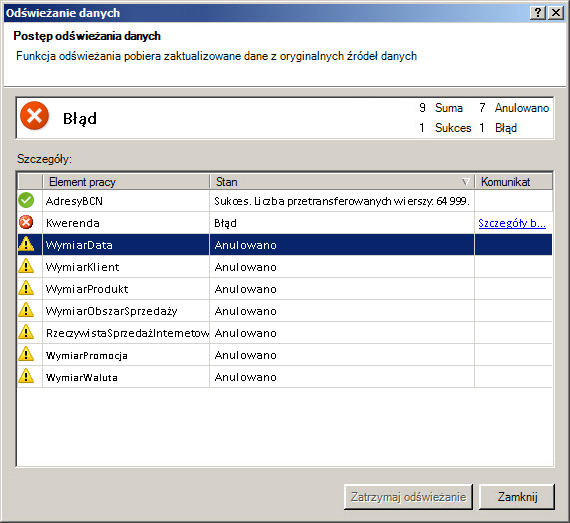Click the Zamknij button
The width and height of the screenshot is (570, 523).
click(517, 497)
